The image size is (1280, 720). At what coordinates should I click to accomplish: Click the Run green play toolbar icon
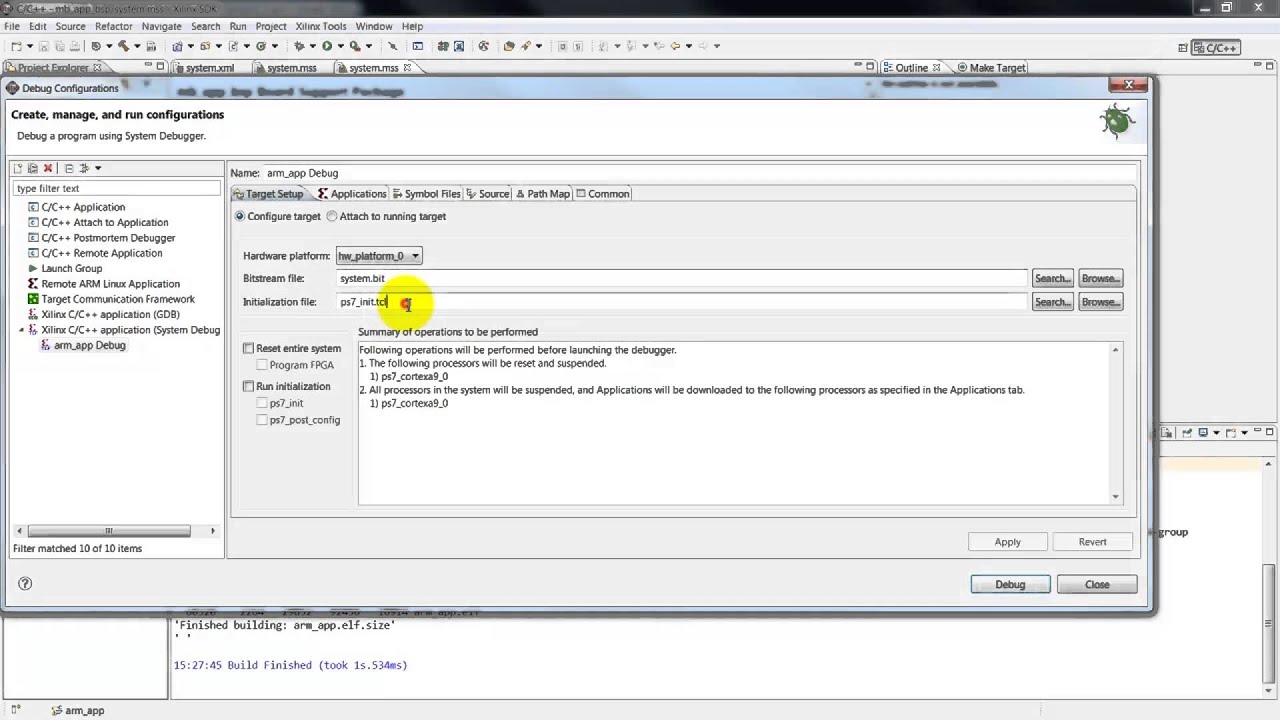point(327,46)
